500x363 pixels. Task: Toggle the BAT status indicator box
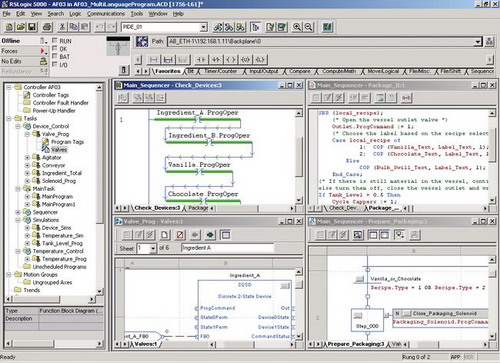[55, 56]
